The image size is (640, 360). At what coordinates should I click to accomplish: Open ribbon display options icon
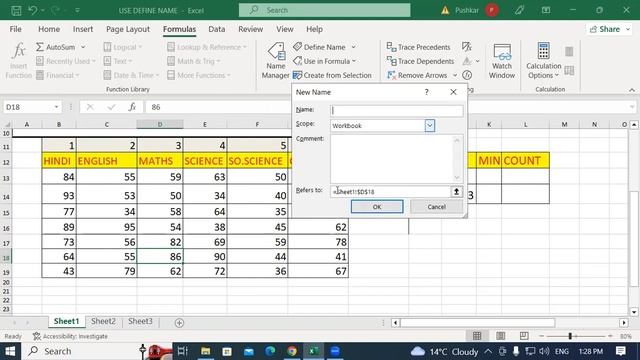546,10
